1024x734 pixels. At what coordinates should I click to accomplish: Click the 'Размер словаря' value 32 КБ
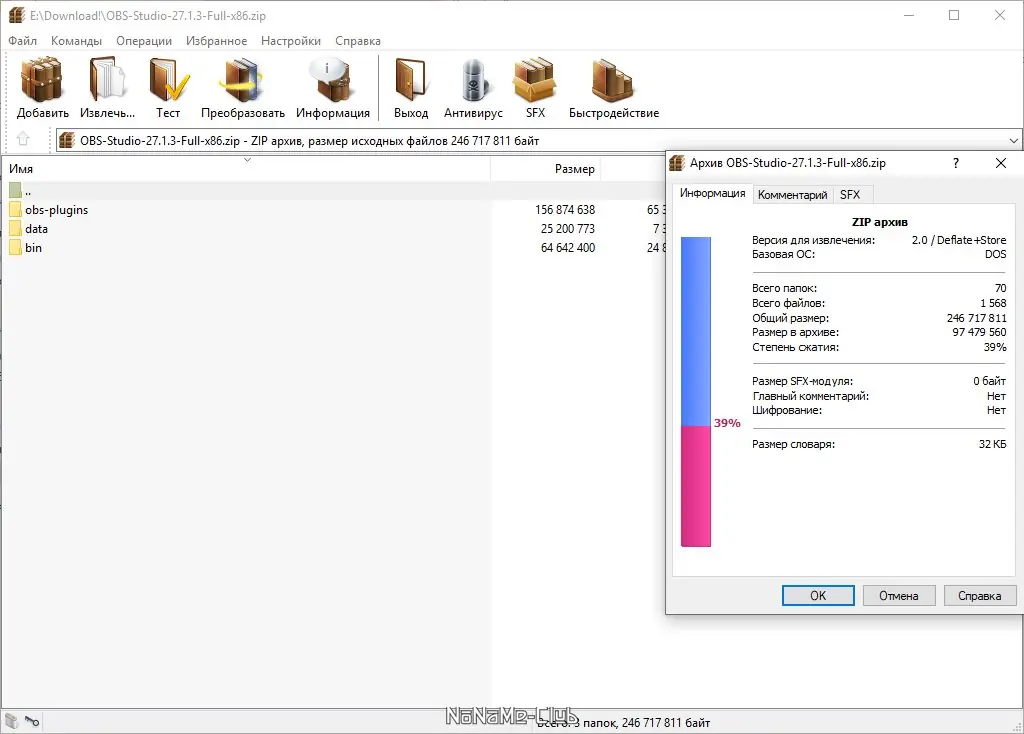point(992,444)
